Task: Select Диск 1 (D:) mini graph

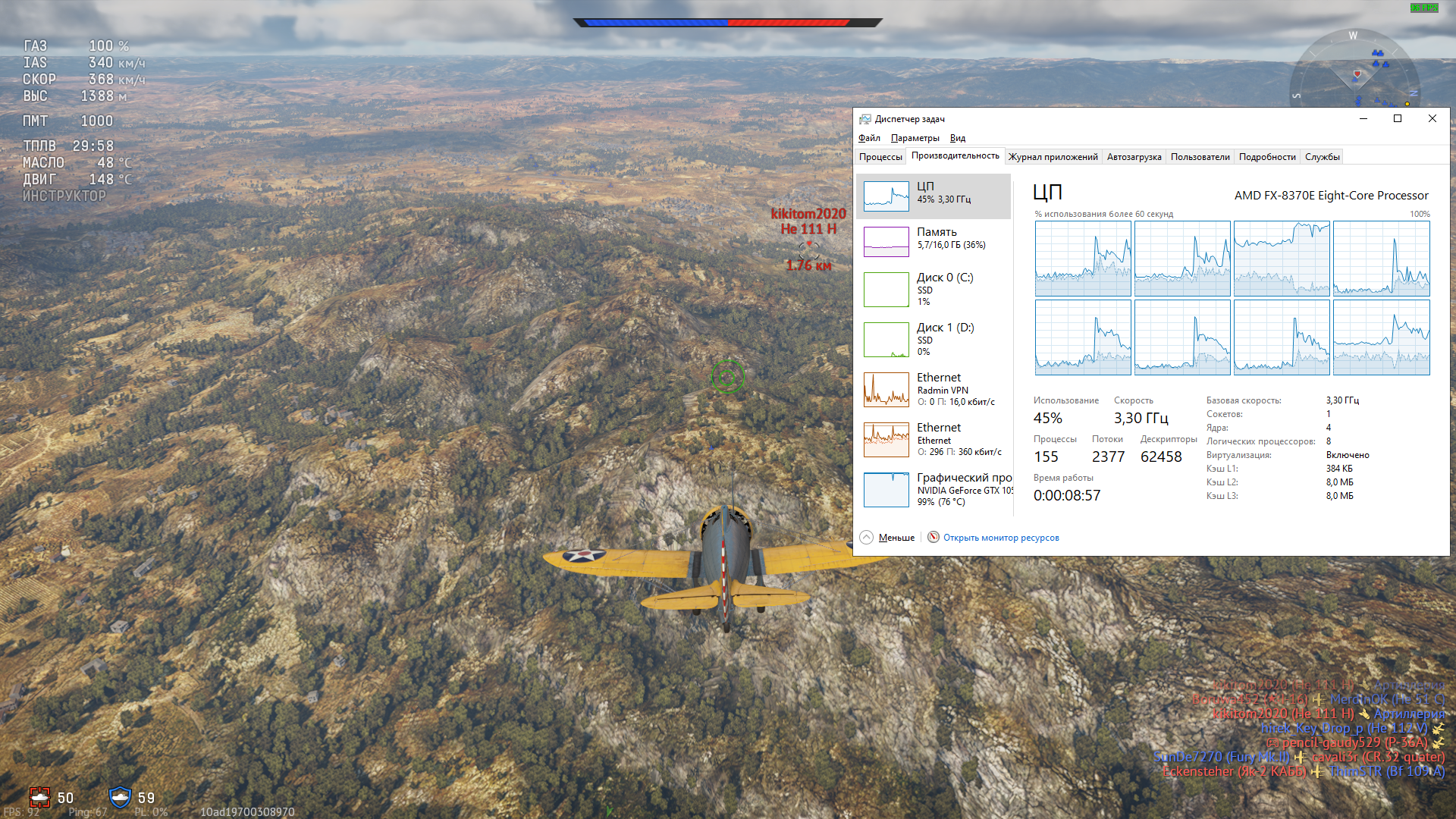Action: tap(886, 340)
